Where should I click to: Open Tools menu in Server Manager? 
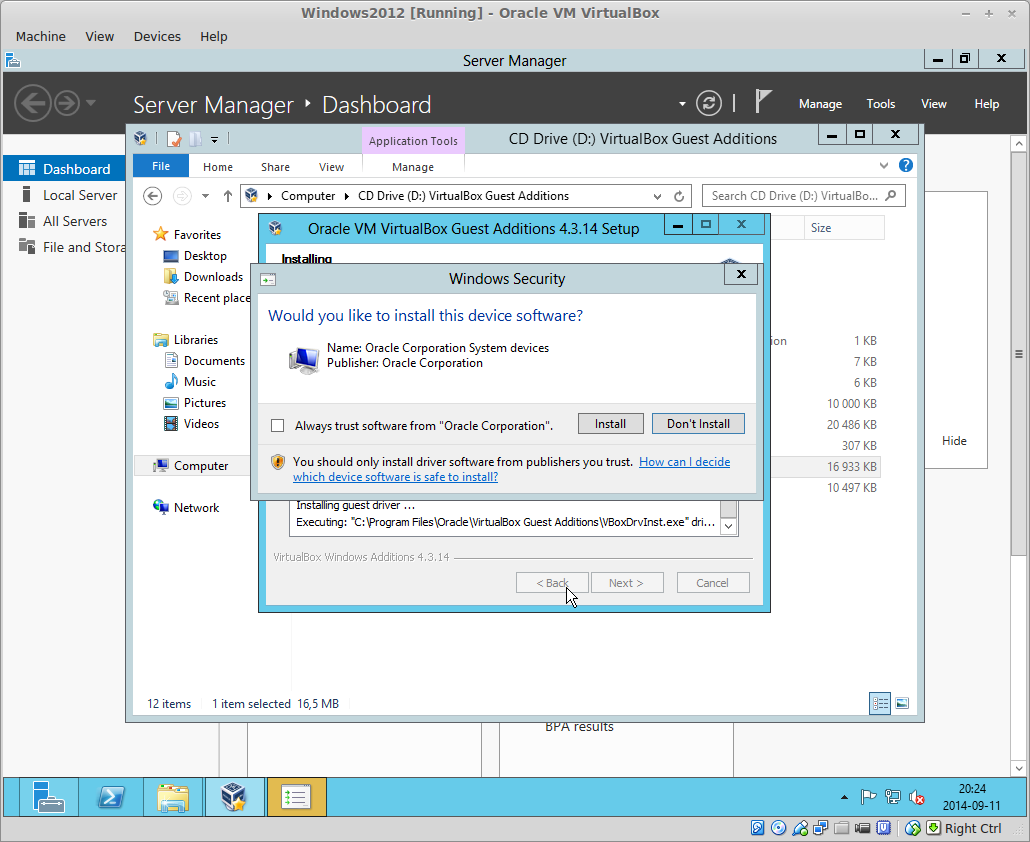pyautogui.click(x=880, y=104)
